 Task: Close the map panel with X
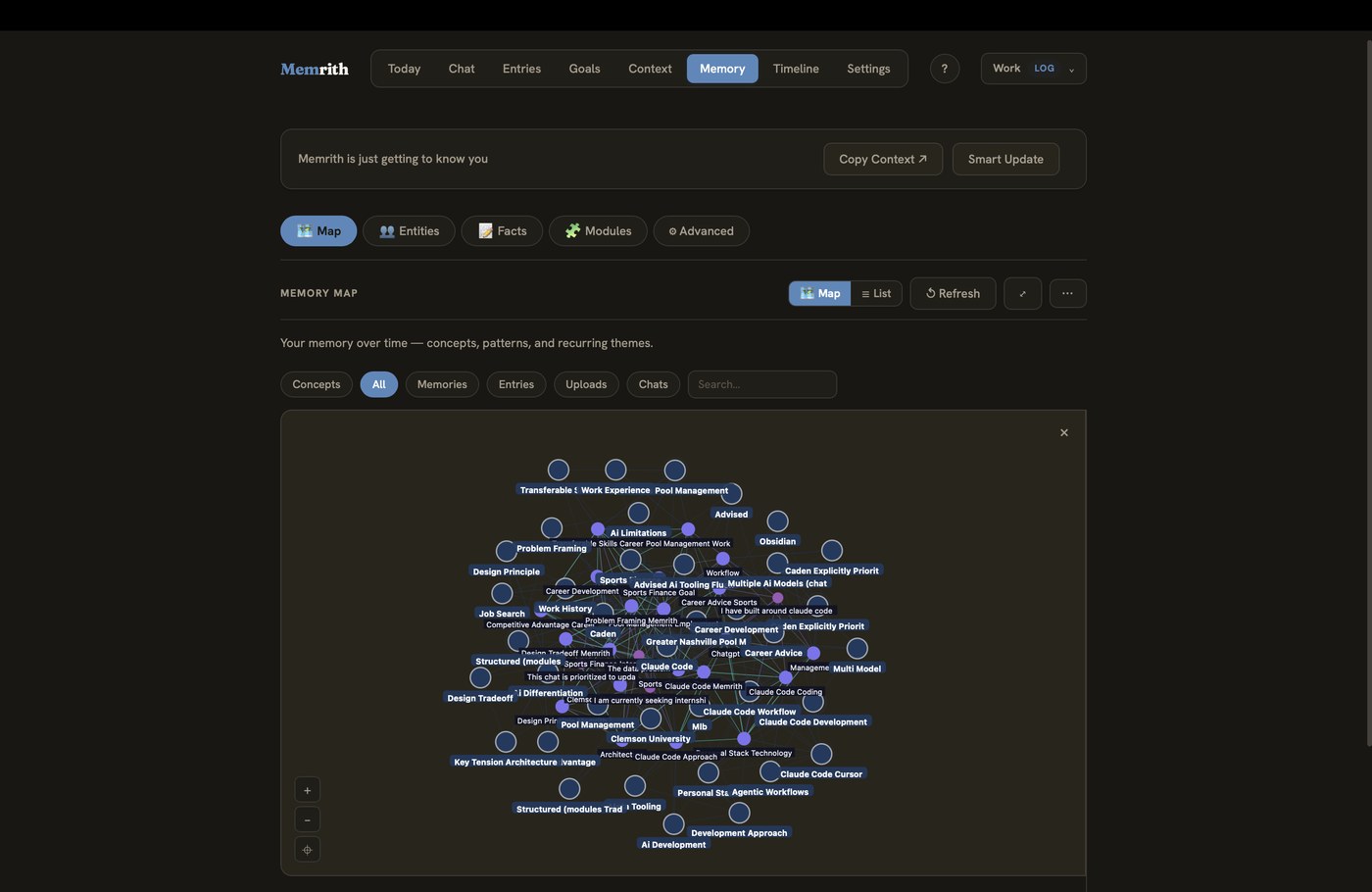point(1064,432)
